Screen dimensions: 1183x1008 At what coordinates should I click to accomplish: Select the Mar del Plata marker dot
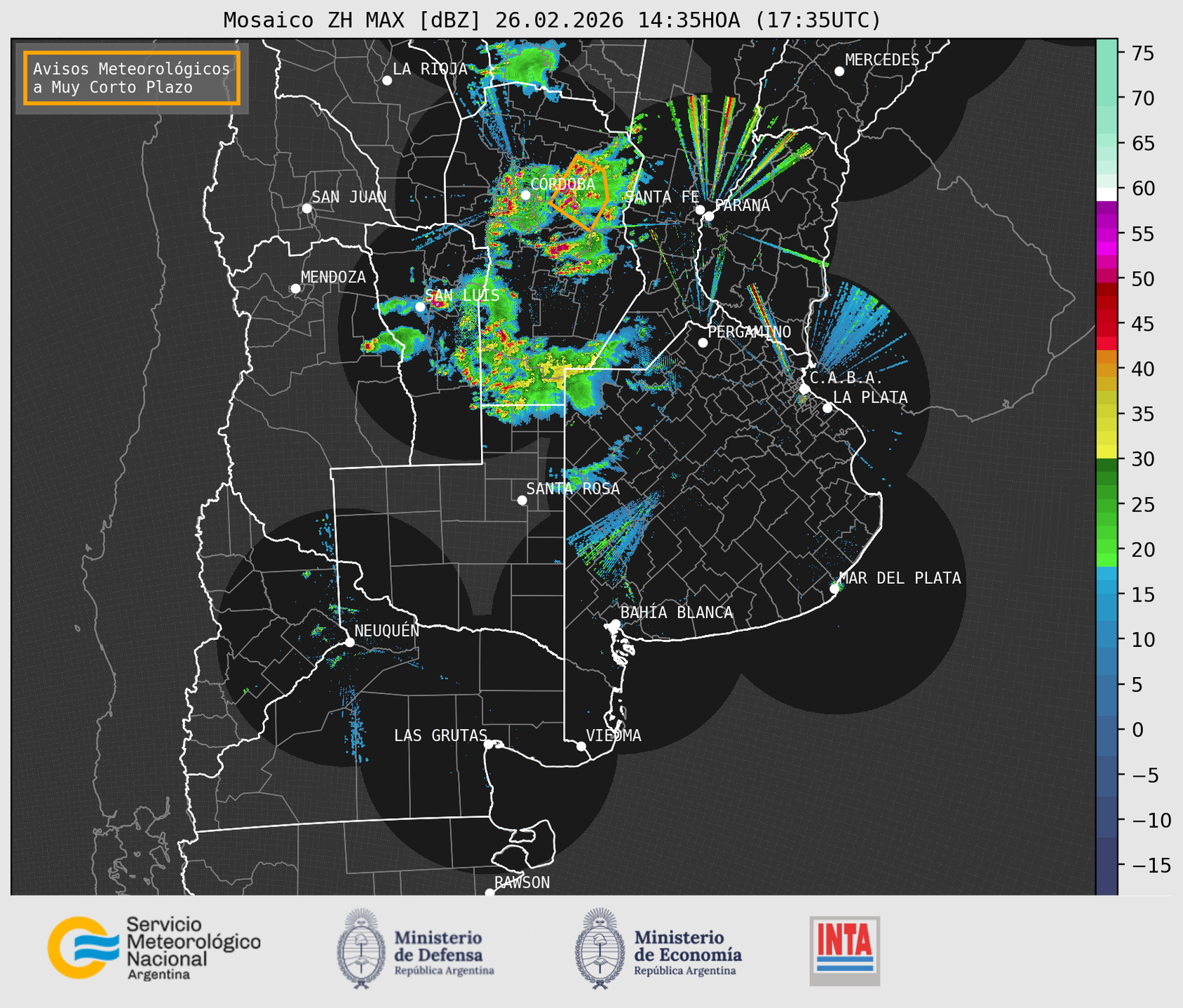pyautogui.click(x=834, y=588)
